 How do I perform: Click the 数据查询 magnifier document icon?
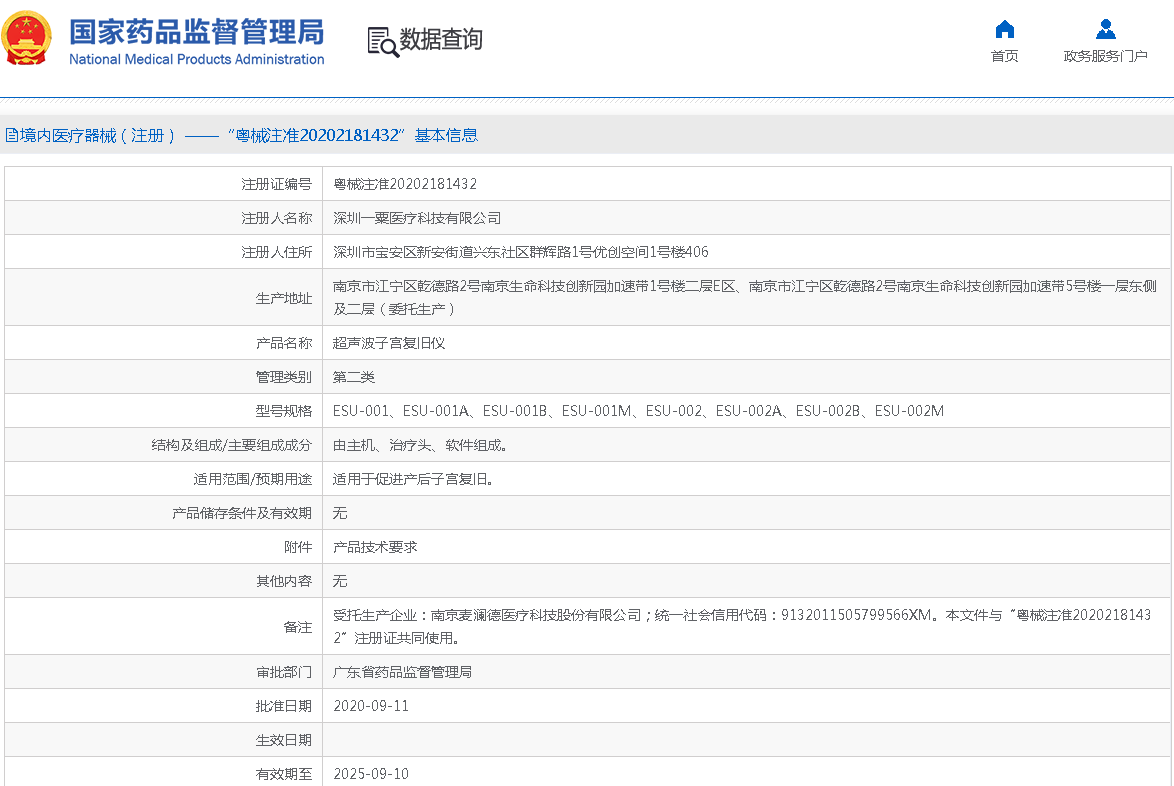coord(382,41)
